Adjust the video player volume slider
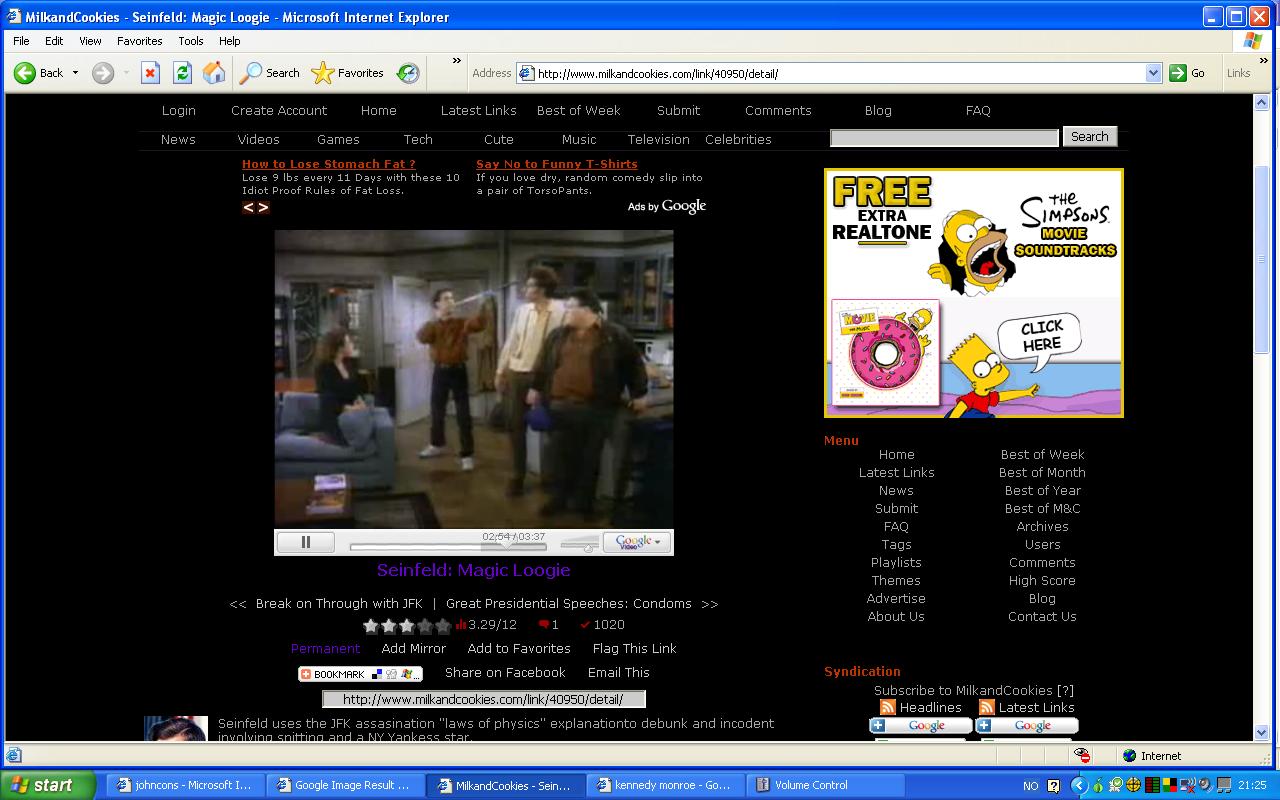Viewport: 1280px width, 800px height. tap(580, 544)
